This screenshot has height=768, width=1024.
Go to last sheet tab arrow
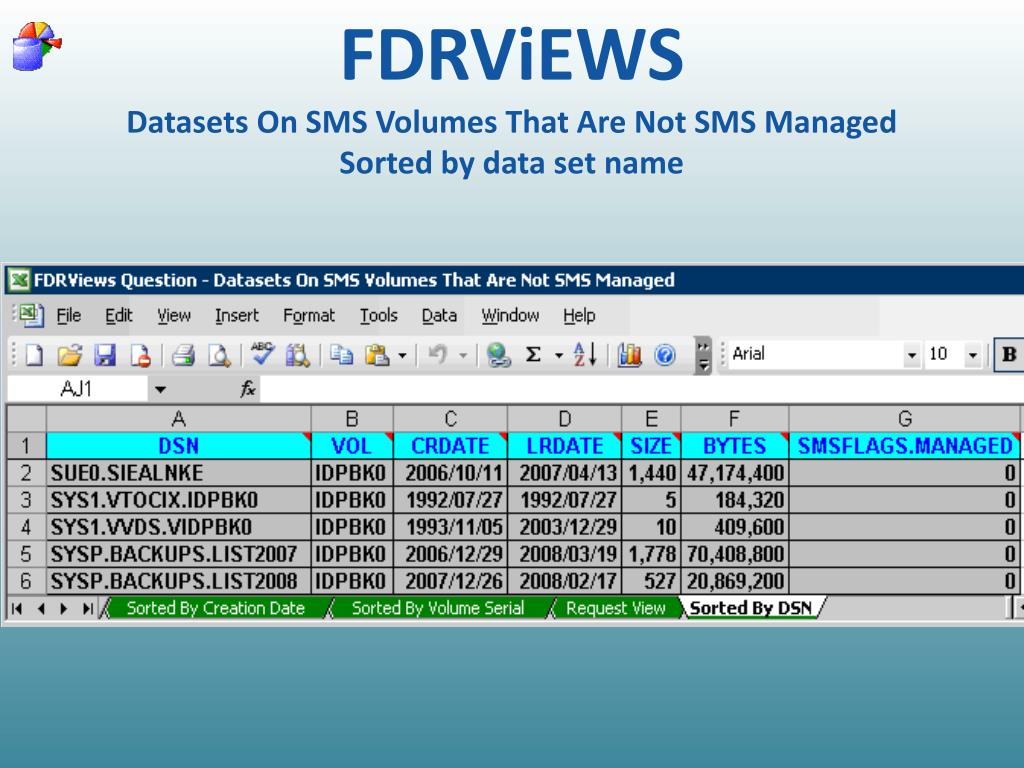pyautogui.click(x=87, y=609)
